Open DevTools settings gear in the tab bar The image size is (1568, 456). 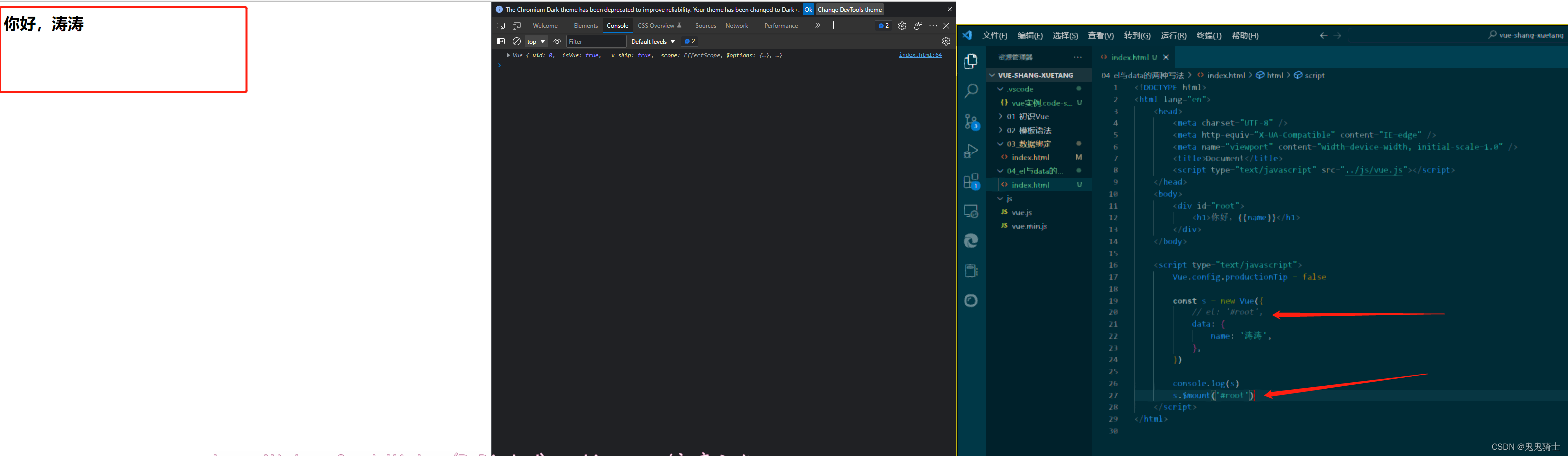pos(902,25)
